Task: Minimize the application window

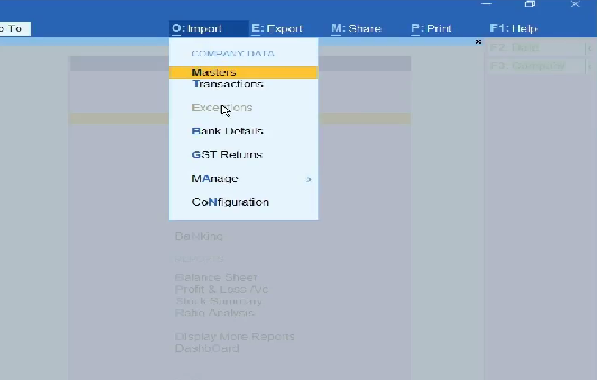Action: (486, 3)
